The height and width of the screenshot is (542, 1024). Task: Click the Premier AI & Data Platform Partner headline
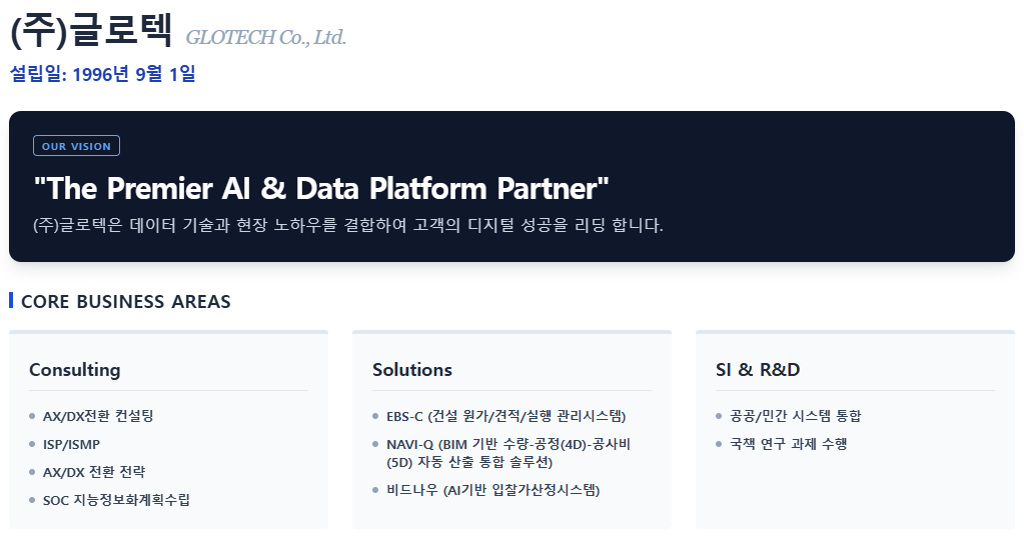[x=321, y=188]
